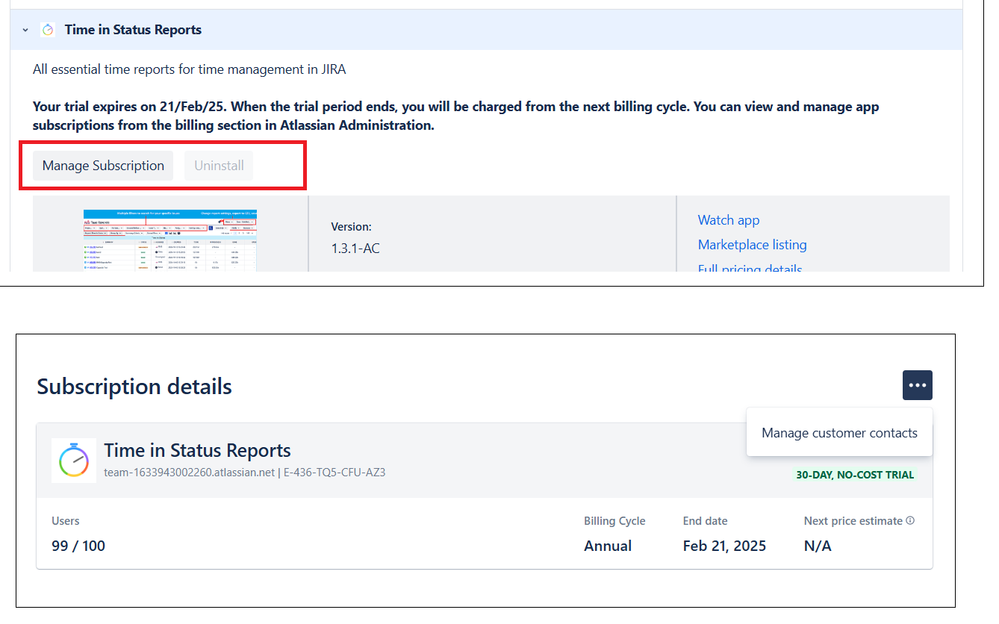Viewport: 999px width, 624px height.
Task: Select the Annual billing cycle value
Action: click(608, 546)
